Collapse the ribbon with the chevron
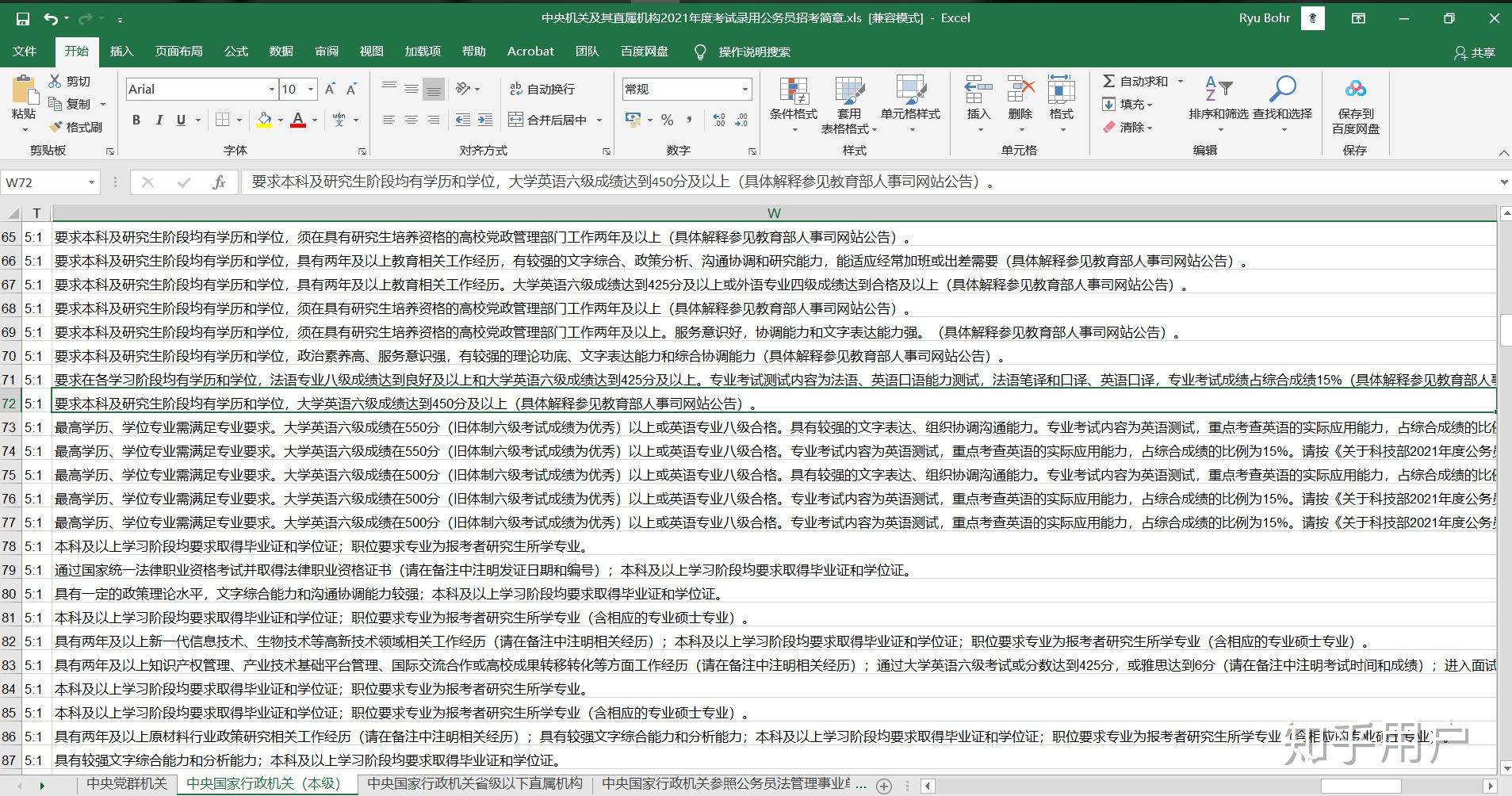This screenshot has width=1512, height=796. [x=1503, y=151]
